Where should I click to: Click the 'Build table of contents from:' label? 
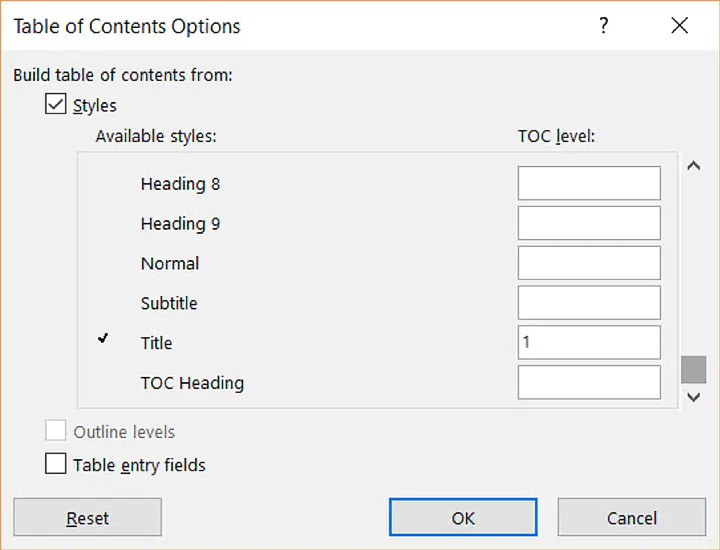(123, 75)
